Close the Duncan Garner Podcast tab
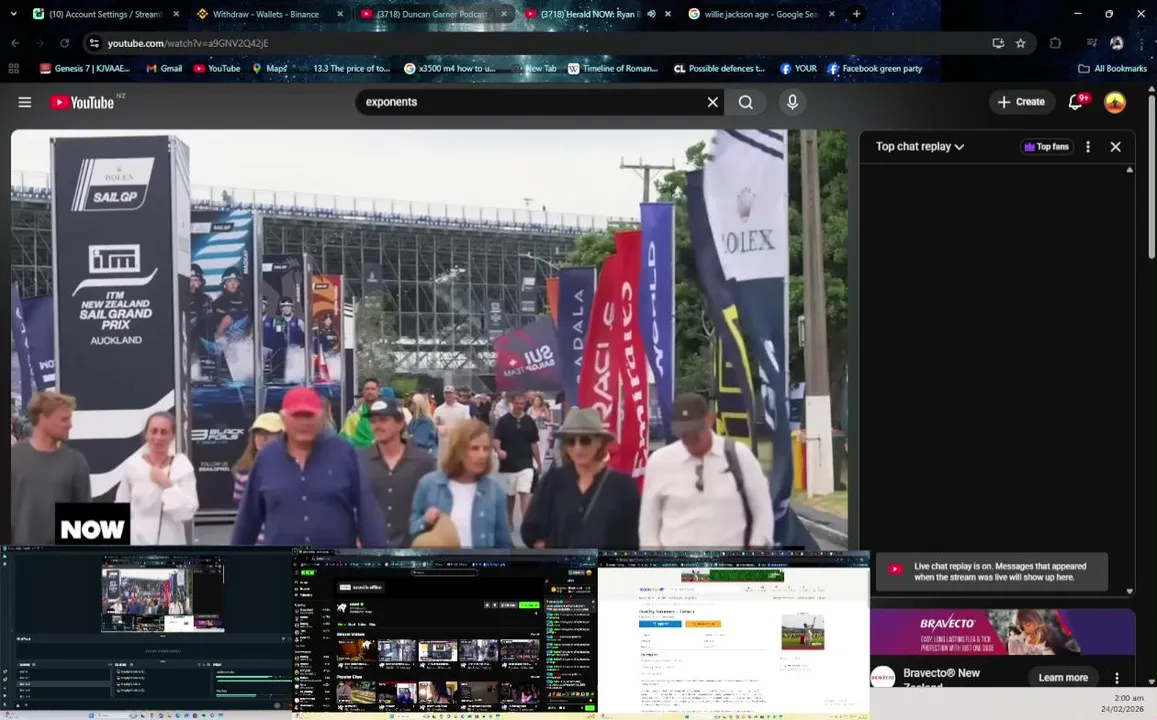This screenshot has height=720, width=1157. 503,14
